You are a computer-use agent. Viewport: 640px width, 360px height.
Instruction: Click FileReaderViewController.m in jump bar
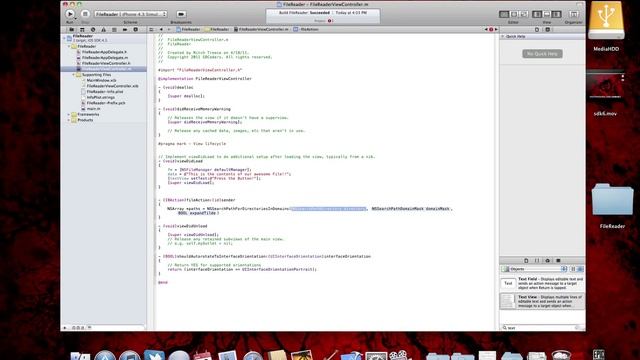pos(261,29)
